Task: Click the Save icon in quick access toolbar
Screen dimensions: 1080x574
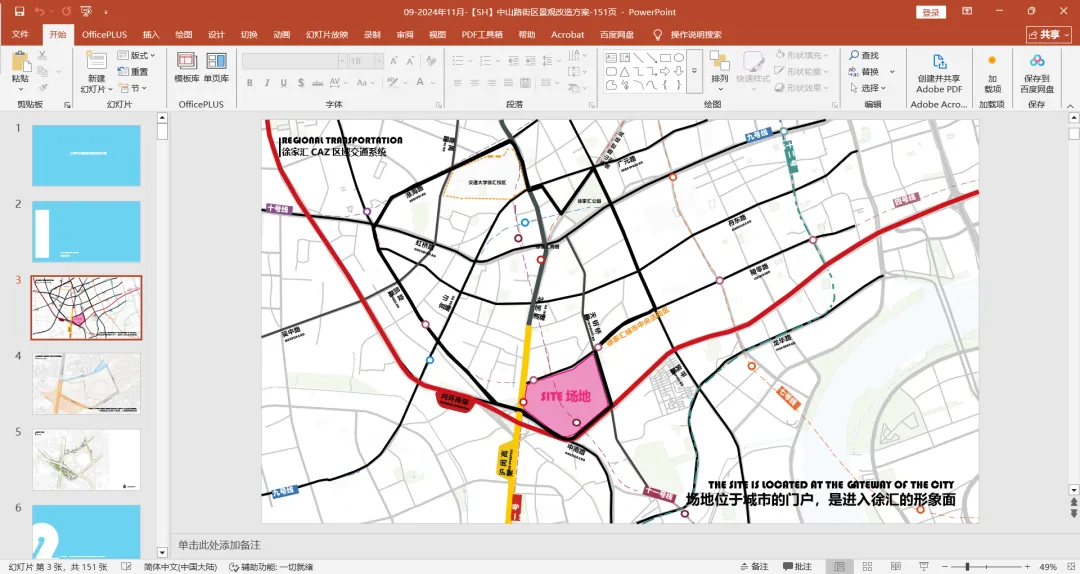Action: [19, 12]
